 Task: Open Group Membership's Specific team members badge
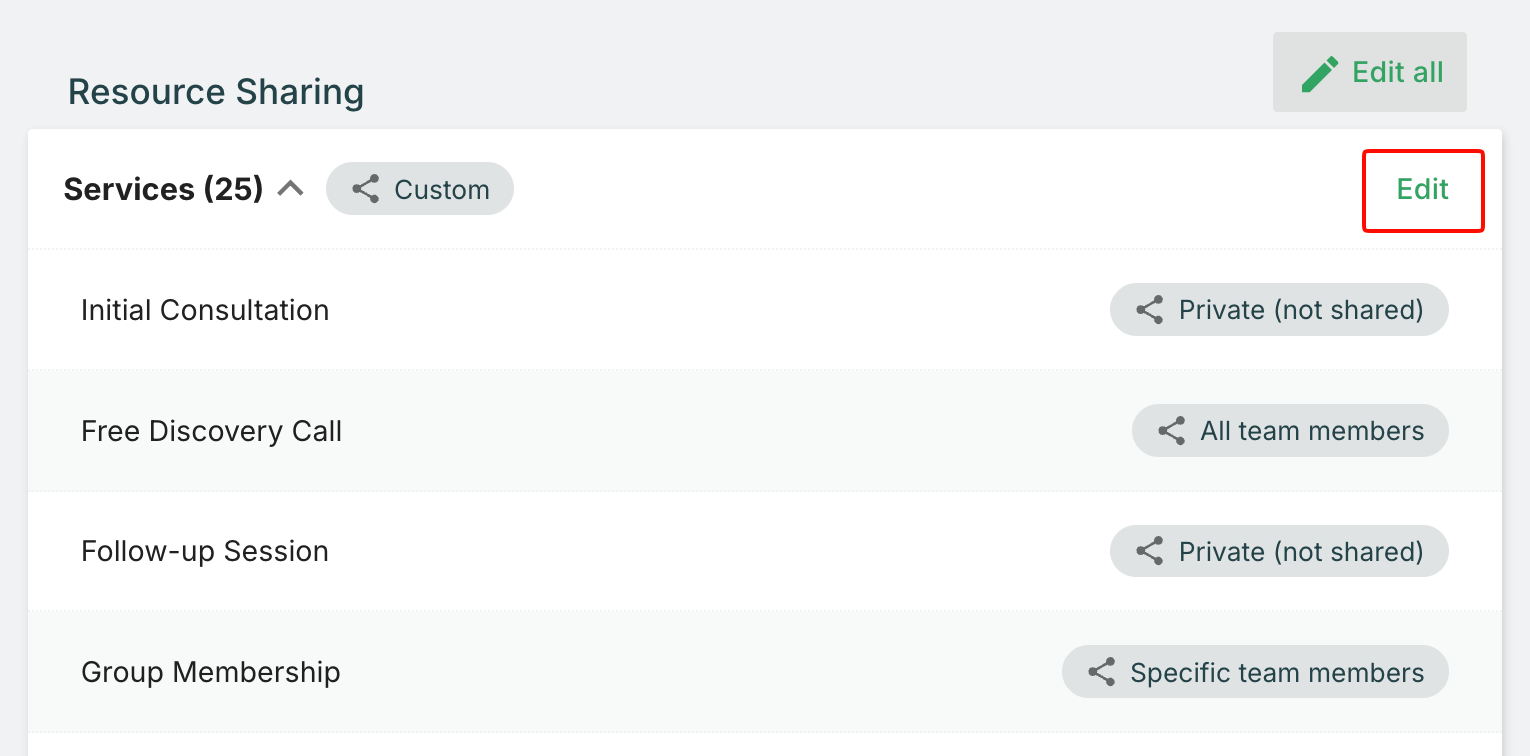(1276, 672)
